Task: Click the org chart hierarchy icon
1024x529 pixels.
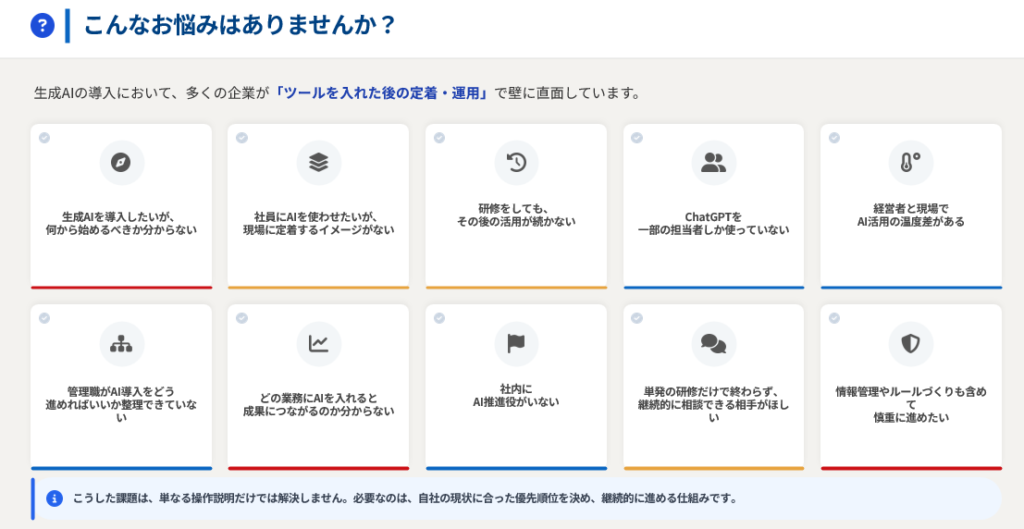Action: point(121,344)
